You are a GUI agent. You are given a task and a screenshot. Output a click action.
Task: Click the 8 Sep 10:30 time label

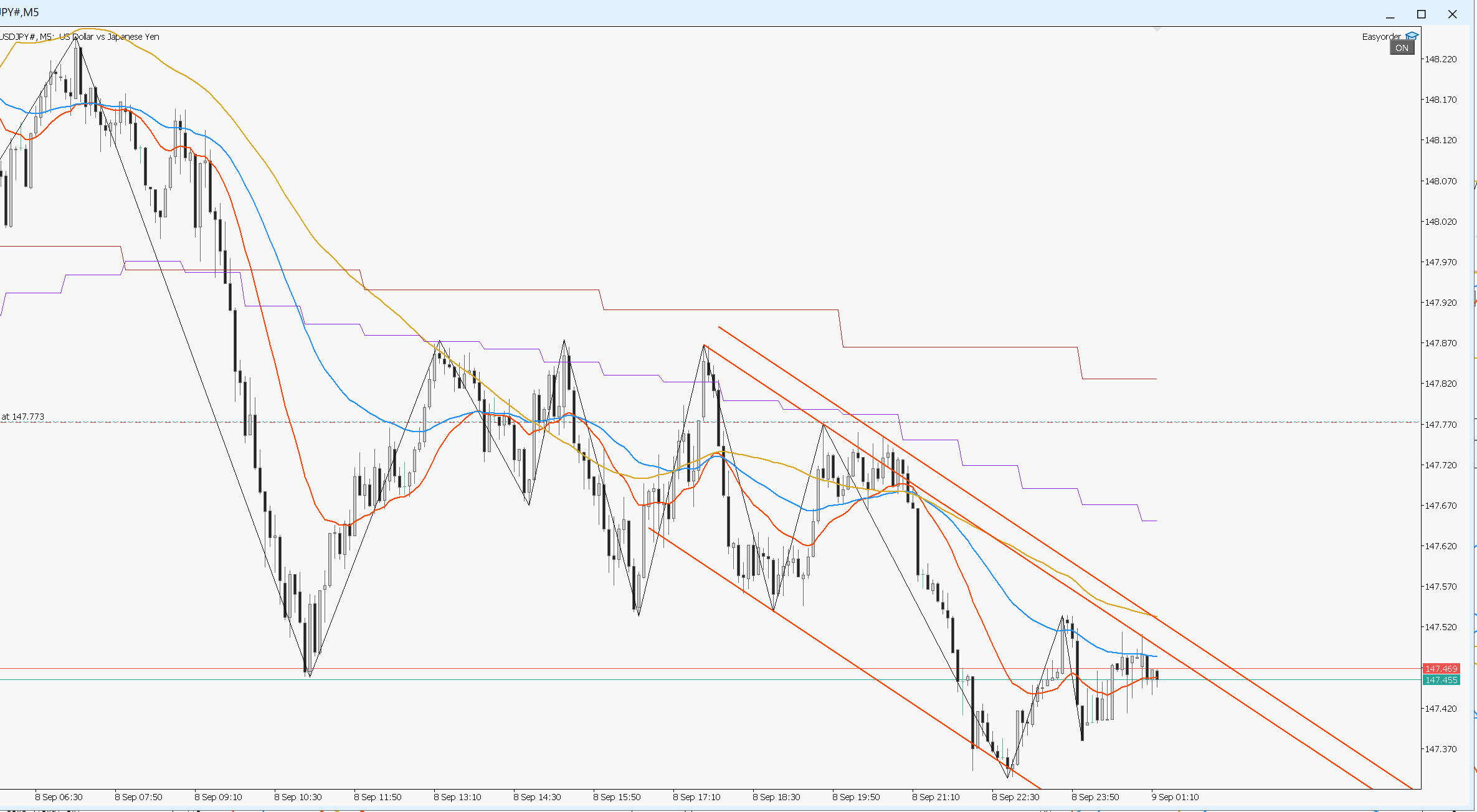point(298,797)
